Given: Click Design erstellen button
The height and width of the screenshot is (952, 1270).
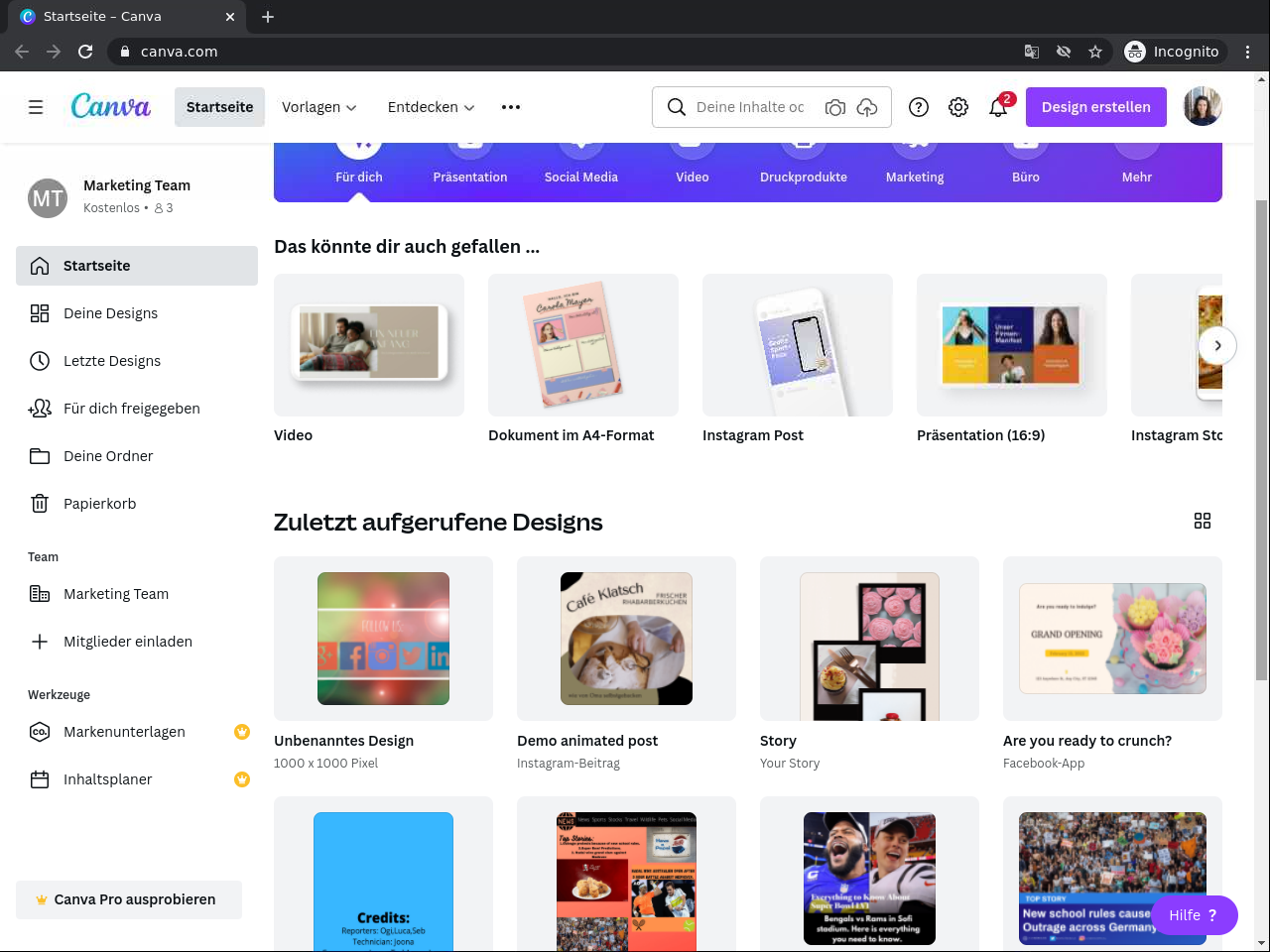Looking at the screenshot, I should coord(1096,107).
